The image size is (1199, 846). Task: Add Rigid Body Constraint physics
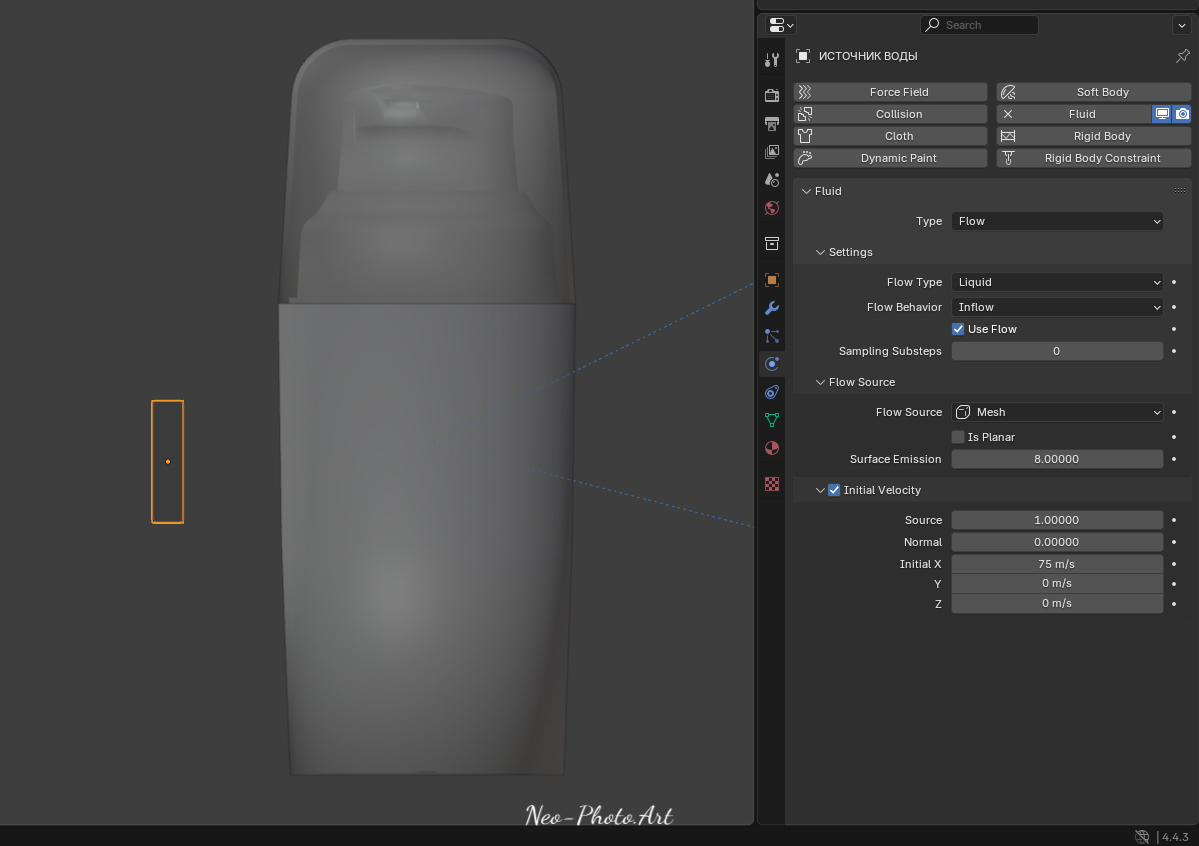(x=1093, y=158)
